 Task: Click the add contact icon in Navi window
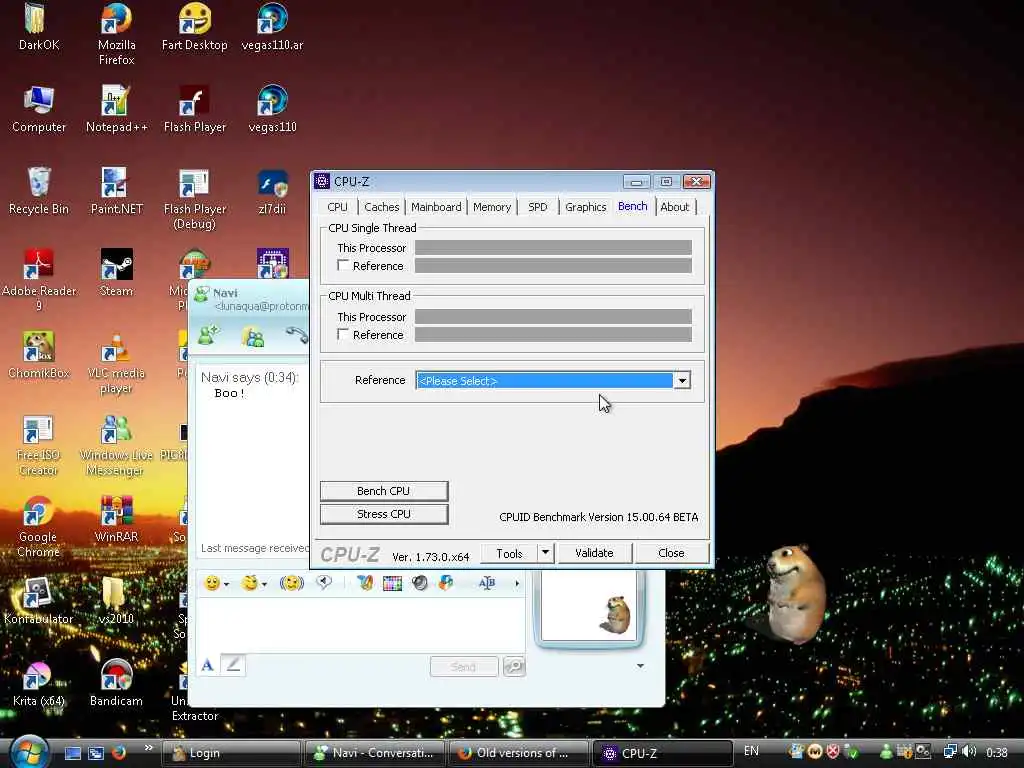point(209,335)
